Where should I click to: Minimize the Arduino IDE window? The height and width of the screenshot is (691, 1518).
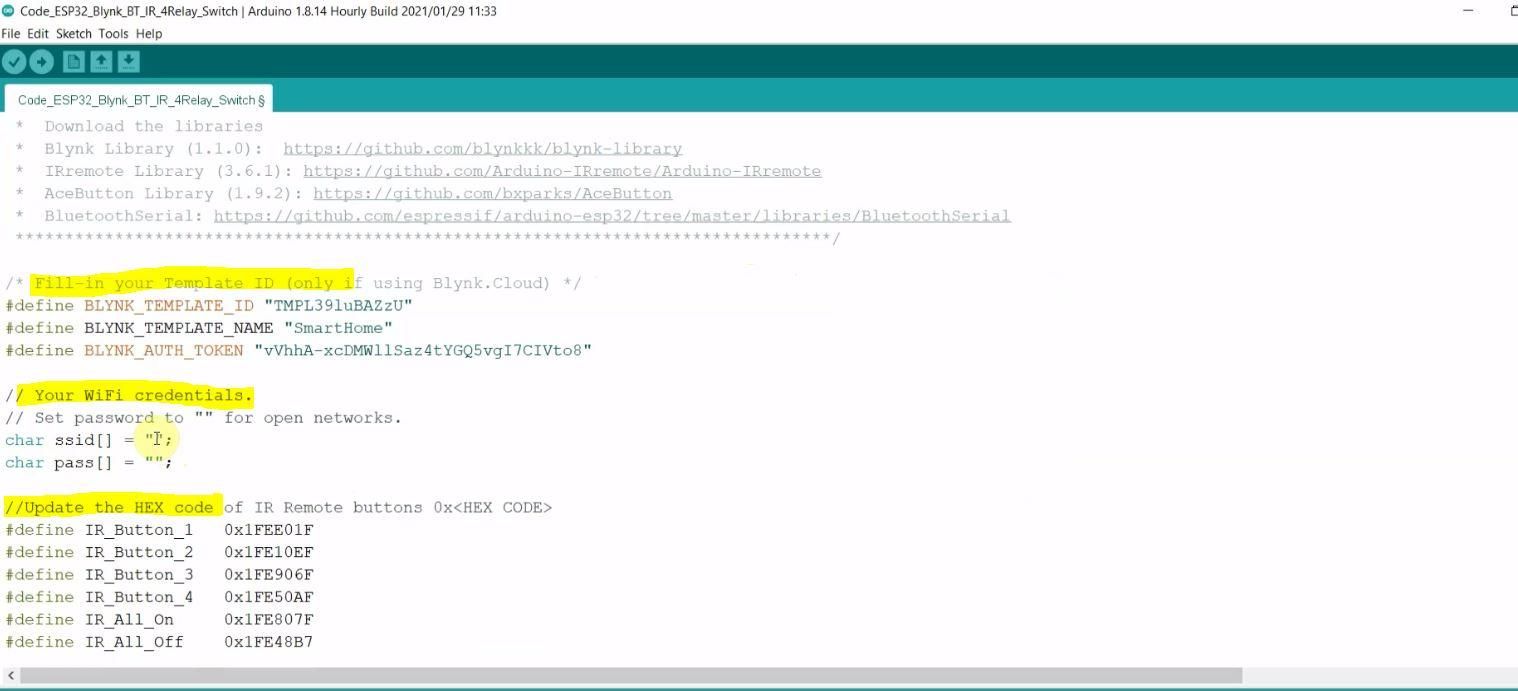click(x=1468, y=11)
